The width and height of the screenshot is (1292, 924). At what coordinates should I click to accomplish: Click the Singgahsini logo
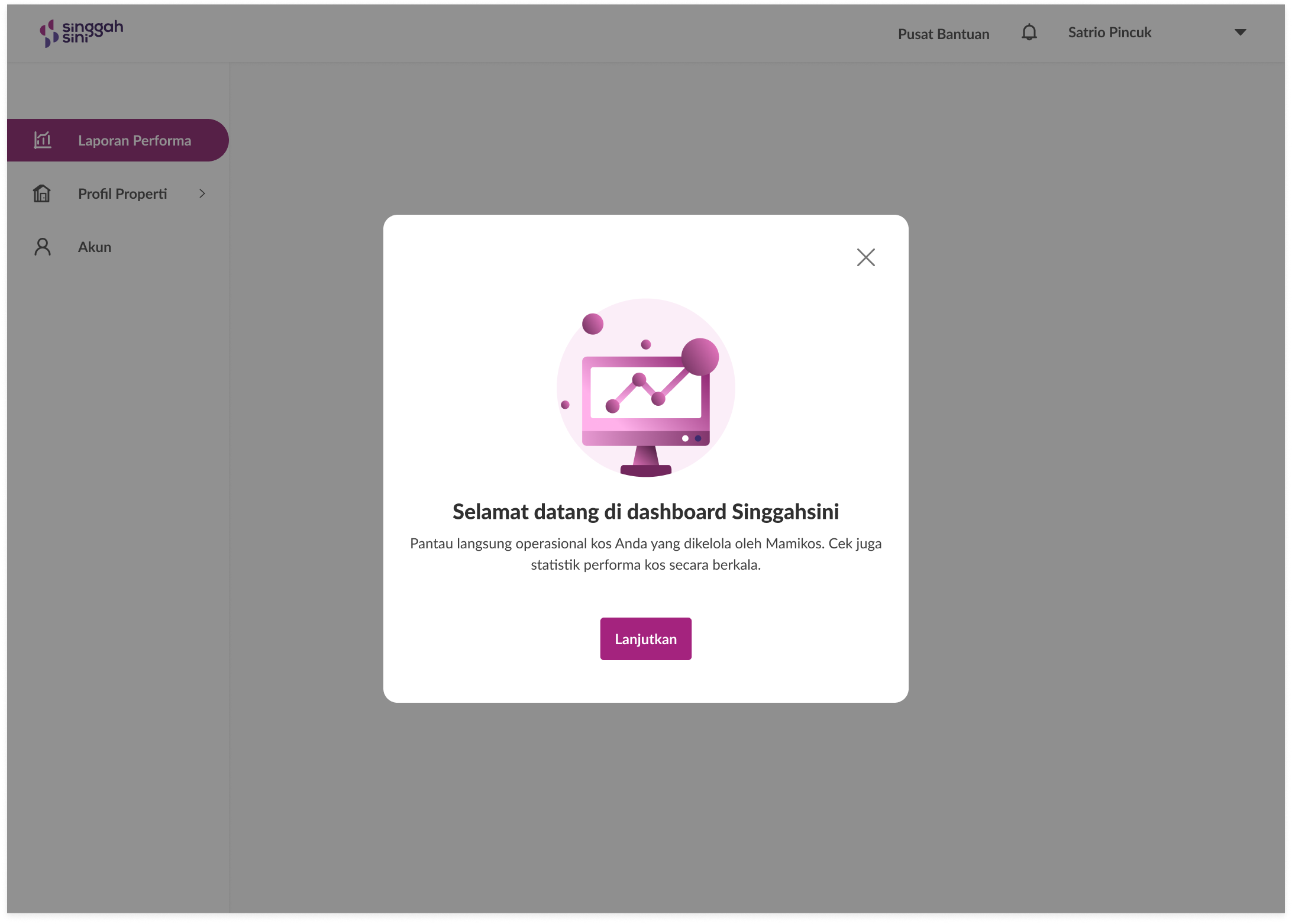click(82, 33)
